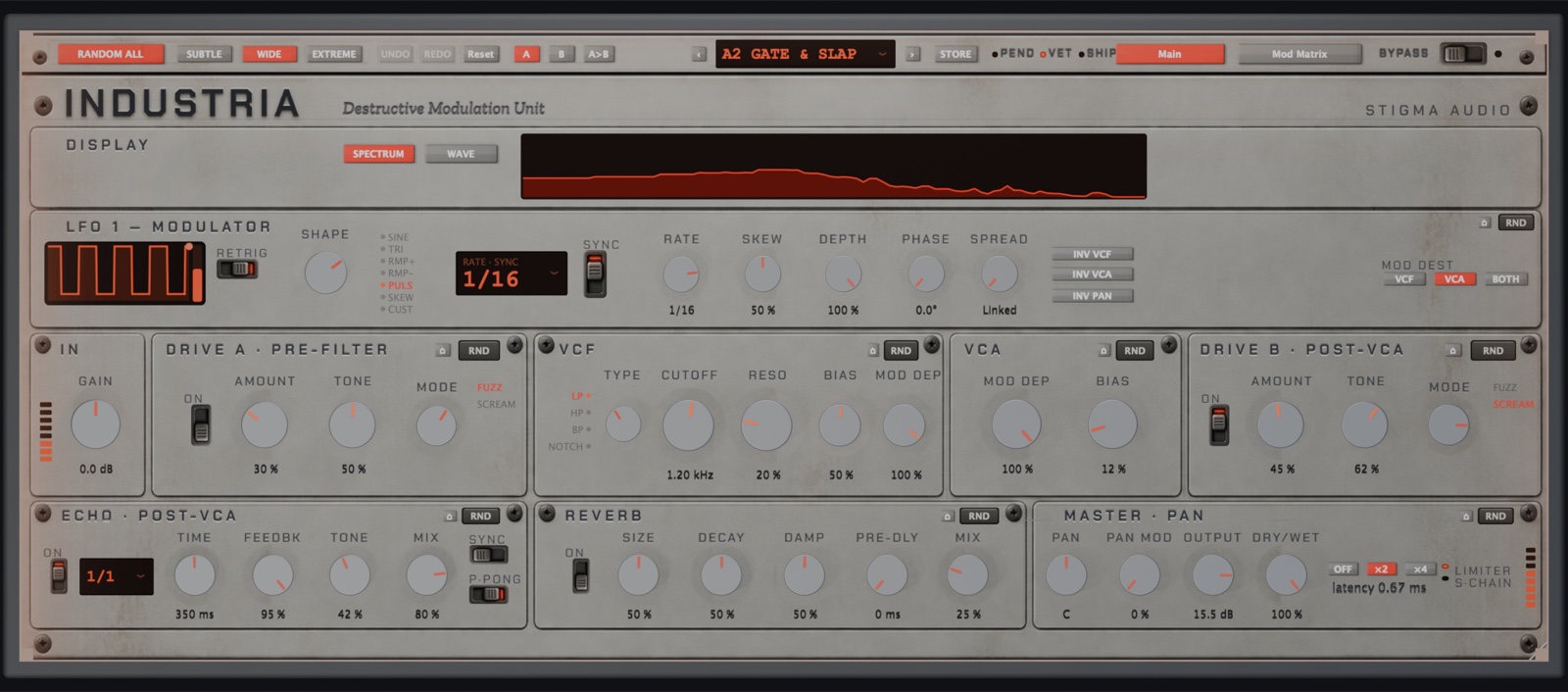1568x692 pixels.
Task: Set oversampling to x4
Action: tap(1420, 569)
